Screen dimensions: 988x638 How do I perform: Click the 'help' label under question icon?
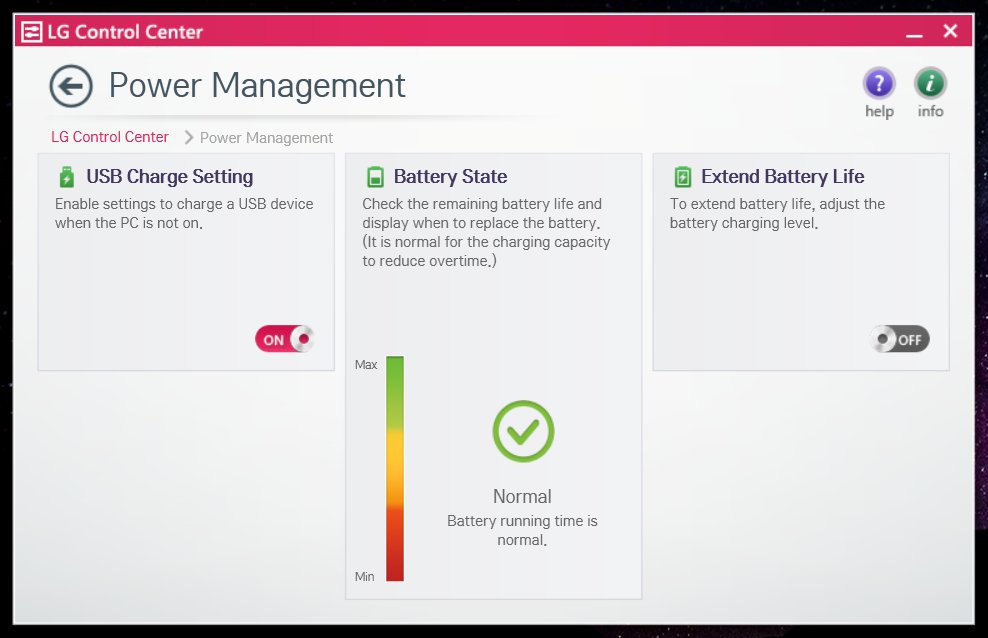pyautogui.click(x=879, y=111)
